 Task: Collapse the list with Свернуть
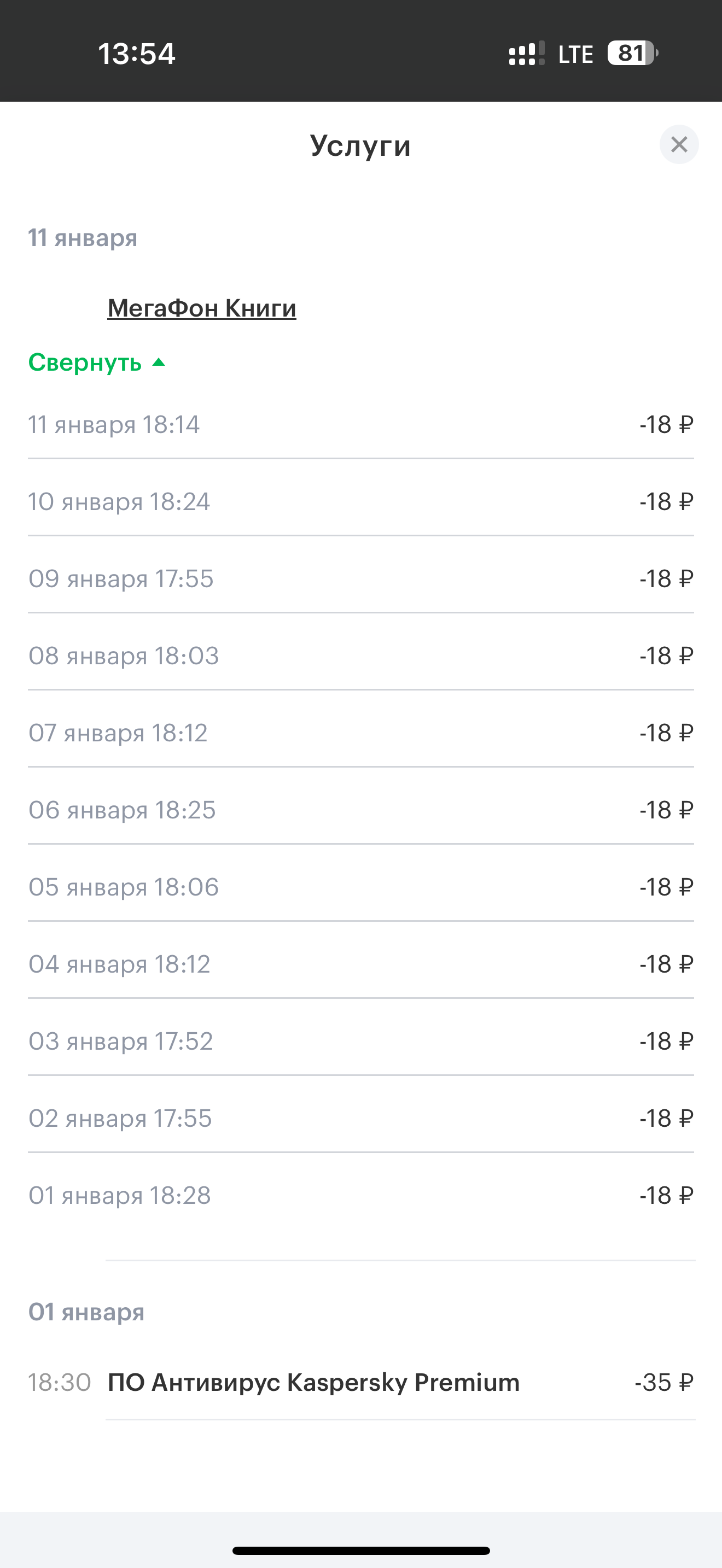point(85,363)
